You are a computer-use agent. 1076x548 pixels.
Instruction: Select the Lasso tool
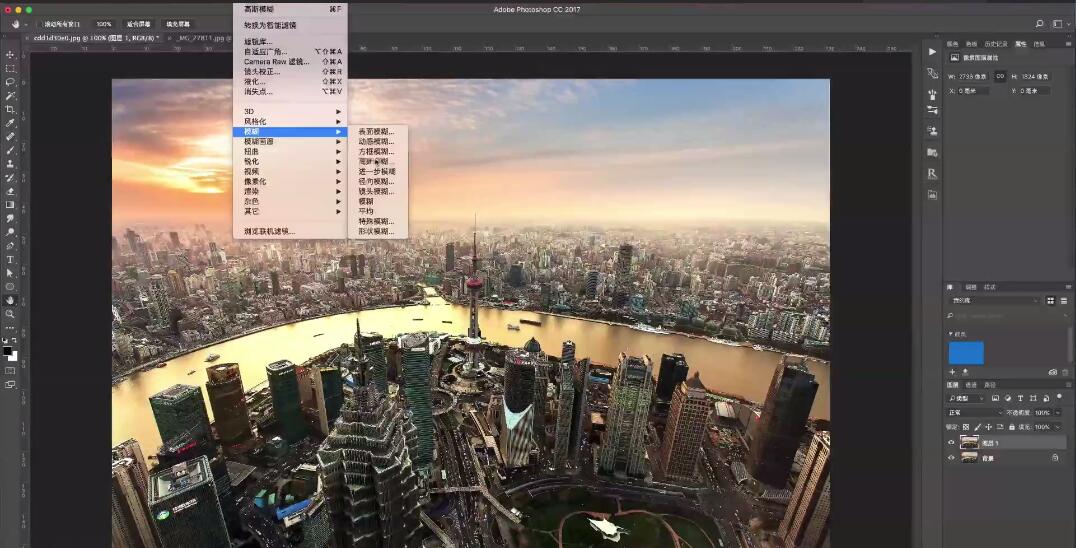10,82
